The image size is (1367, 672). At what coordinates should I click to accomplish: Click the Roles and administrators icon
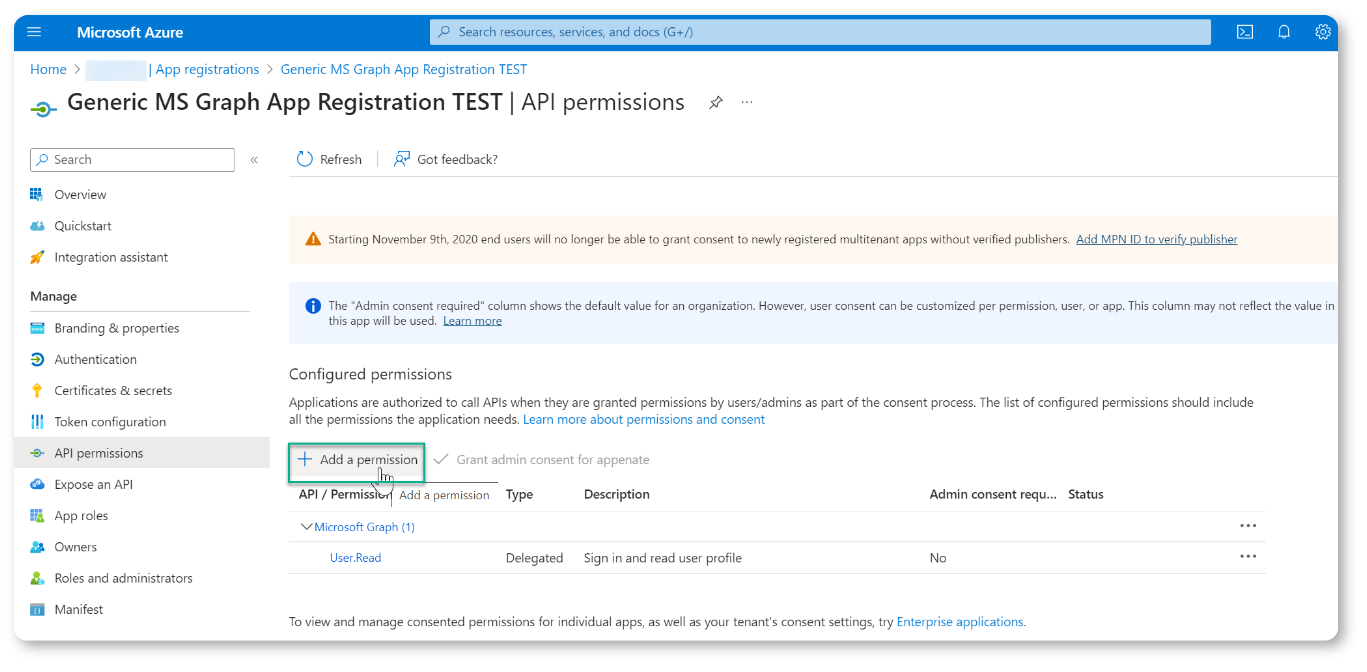(x=37, y=578)
